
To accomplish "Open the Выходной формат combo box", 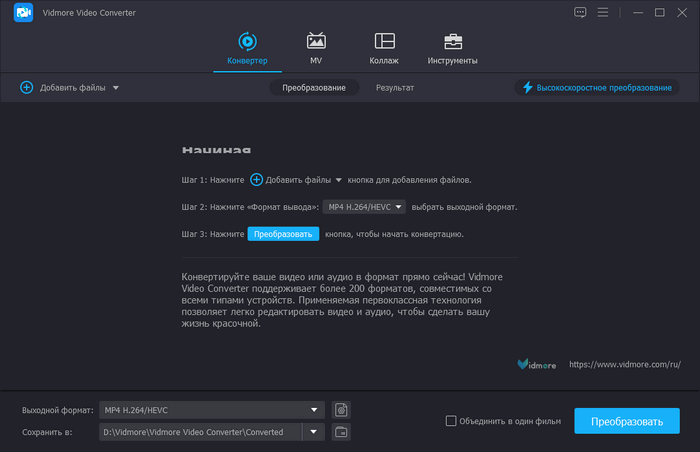I will pyautogui.click(x=212, y=410).
